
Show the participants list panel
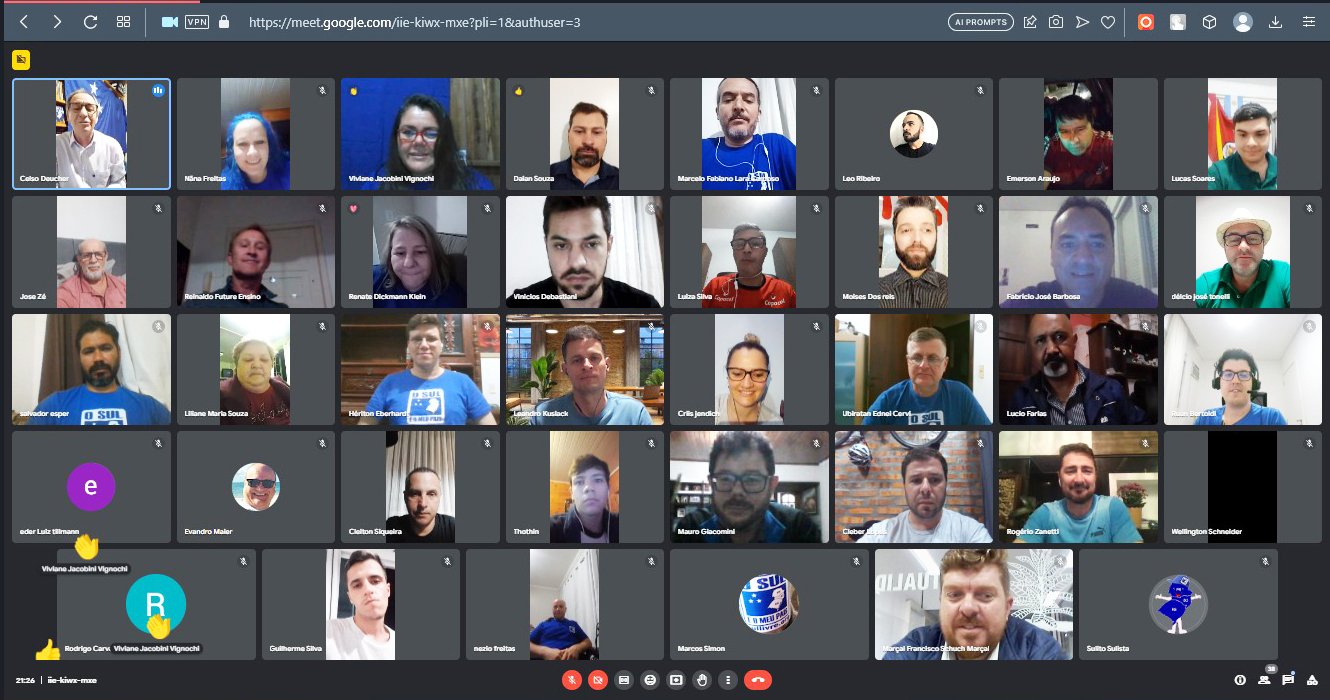(1264, 680)
